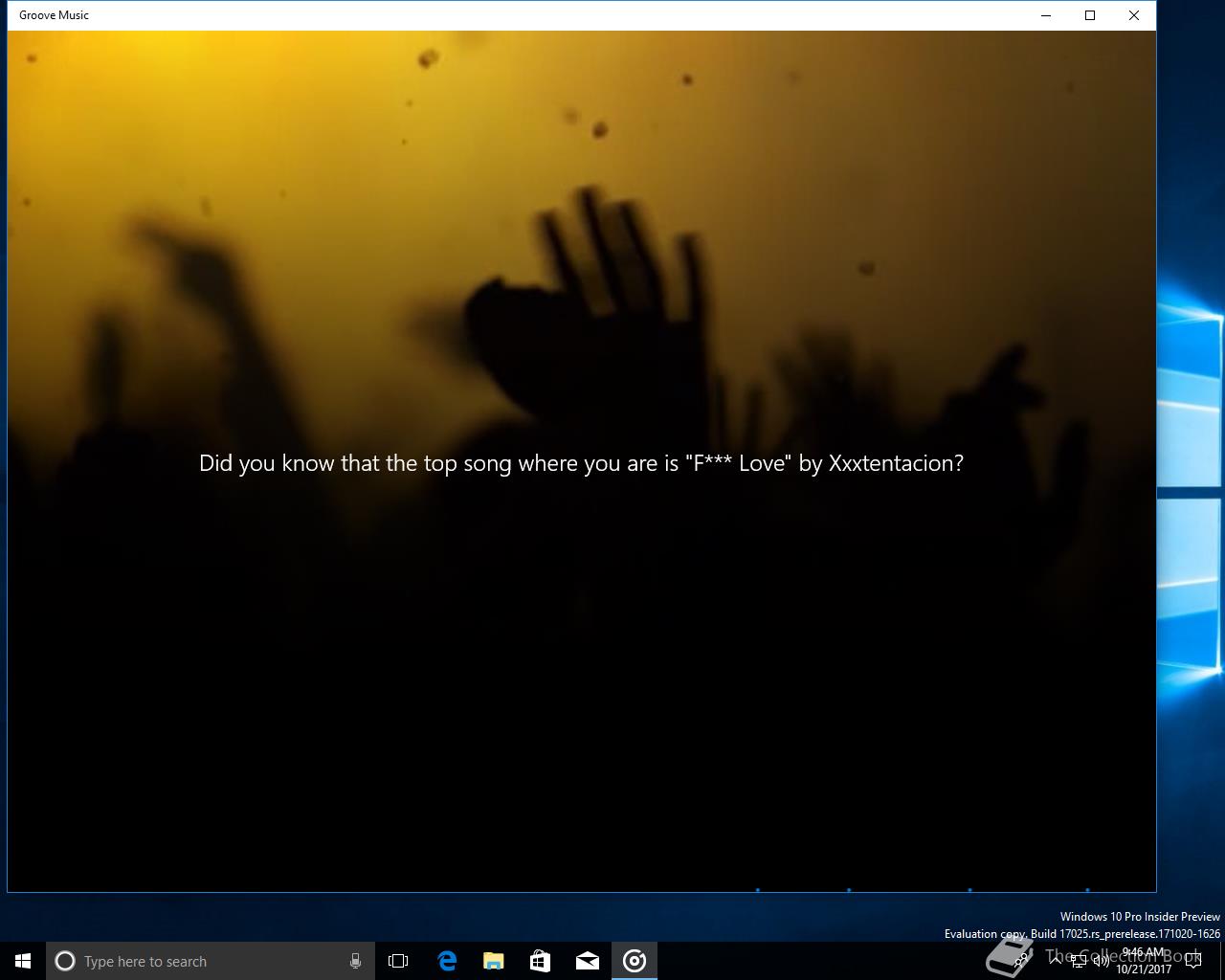Close the Groove Music window
The width and height of the screenshot is (1225, 980).
tap(1134, 15)
